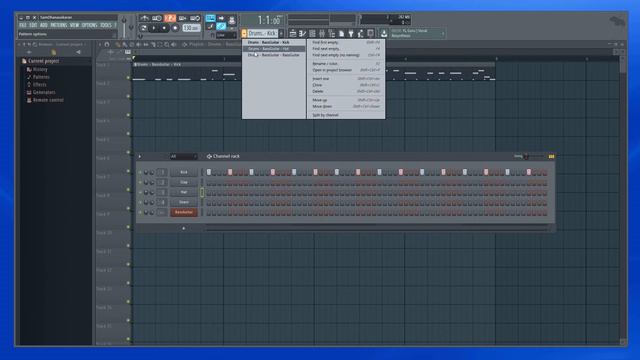The image size is (640, 360).
Task: Toggle the first step of Kick row
Action: pos(209,172)
